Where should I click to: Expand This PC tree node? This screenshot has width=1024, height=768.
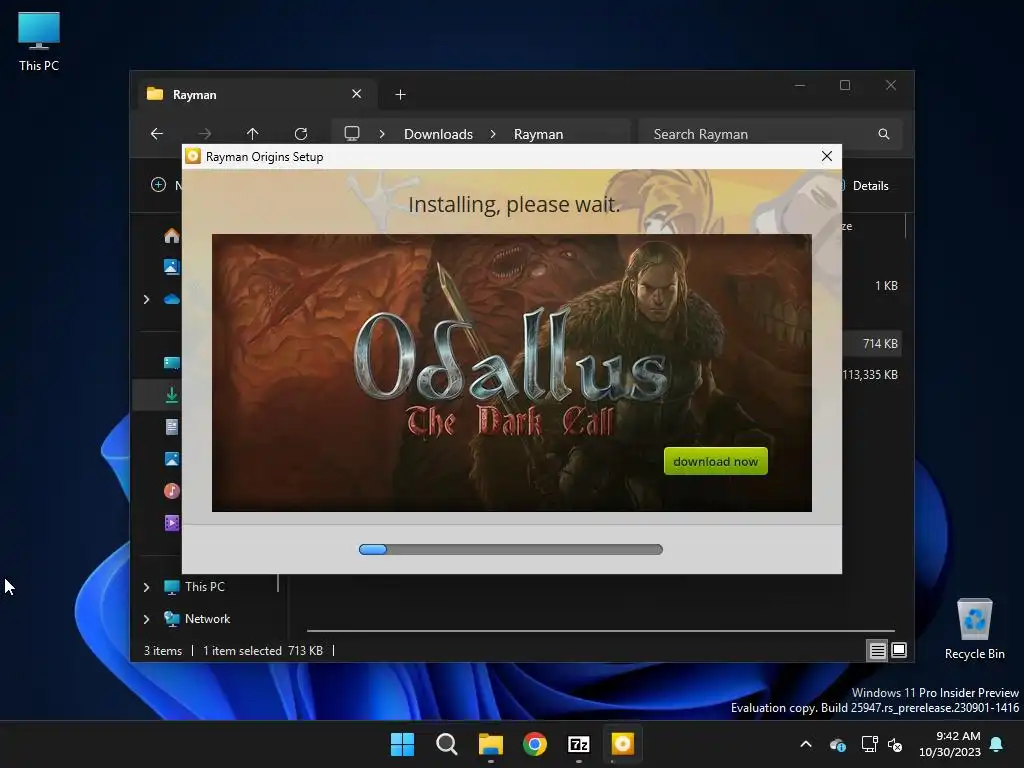click(x=146, y=587)
